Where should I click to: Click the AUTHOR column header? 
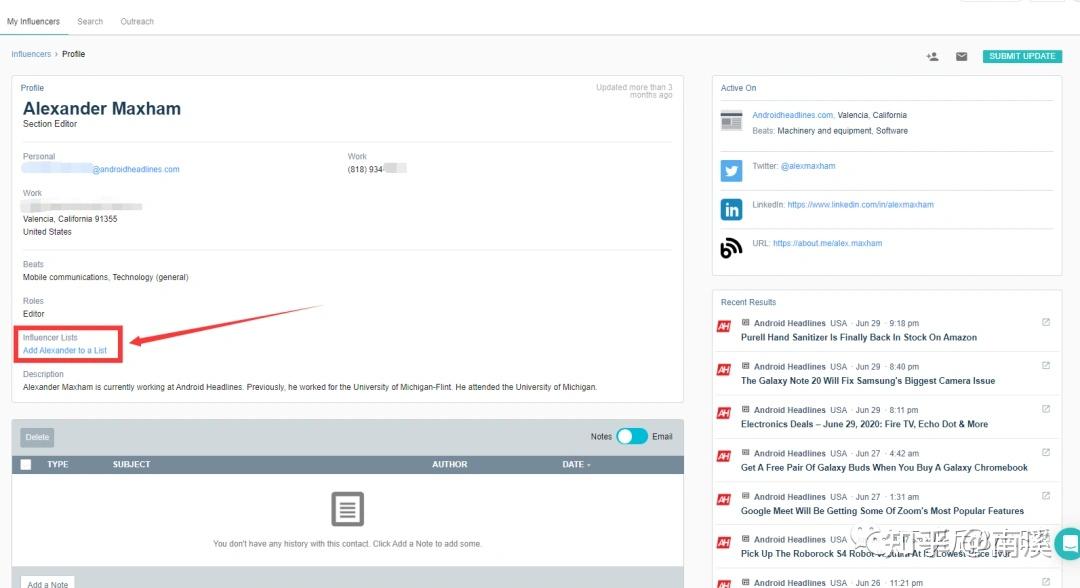[450, 465]
